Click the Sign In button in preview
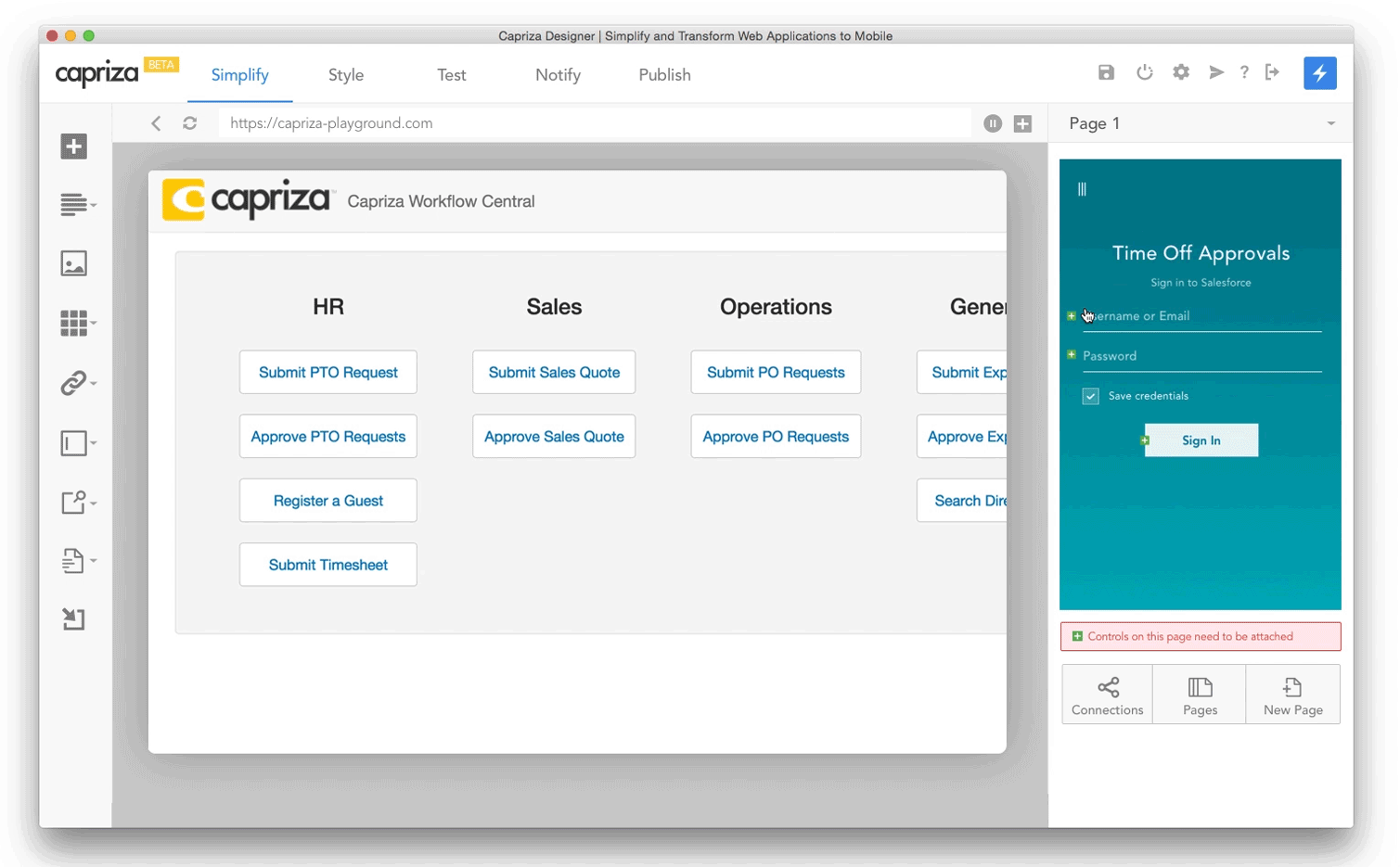The image size is (1400, 867). [1201, 440]
